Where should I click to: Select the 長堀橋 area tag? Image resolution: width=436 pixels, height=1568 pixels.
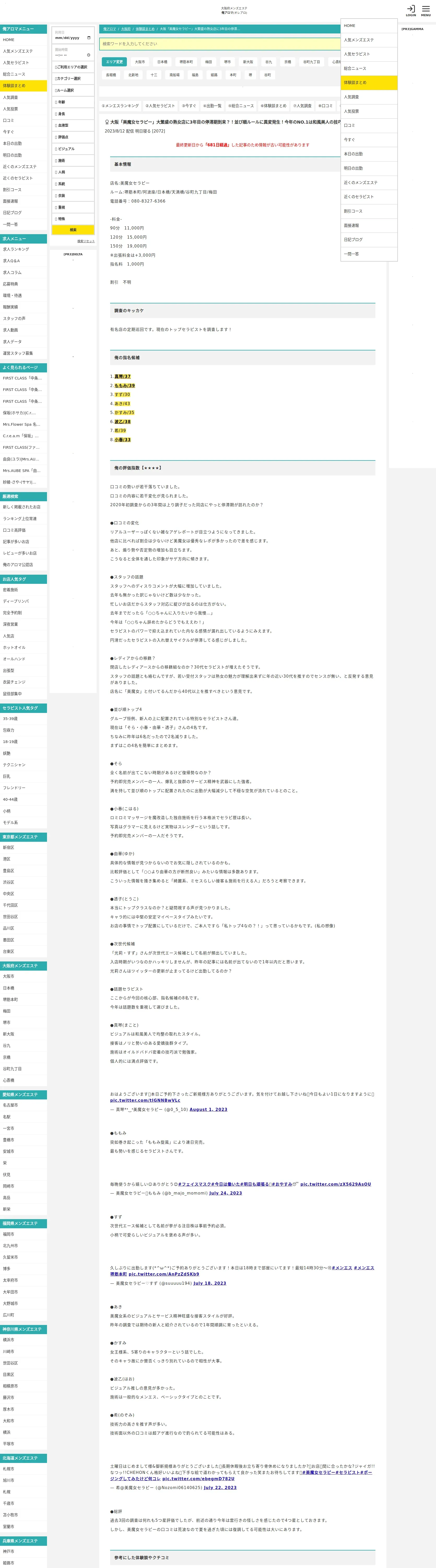point(111,75)
